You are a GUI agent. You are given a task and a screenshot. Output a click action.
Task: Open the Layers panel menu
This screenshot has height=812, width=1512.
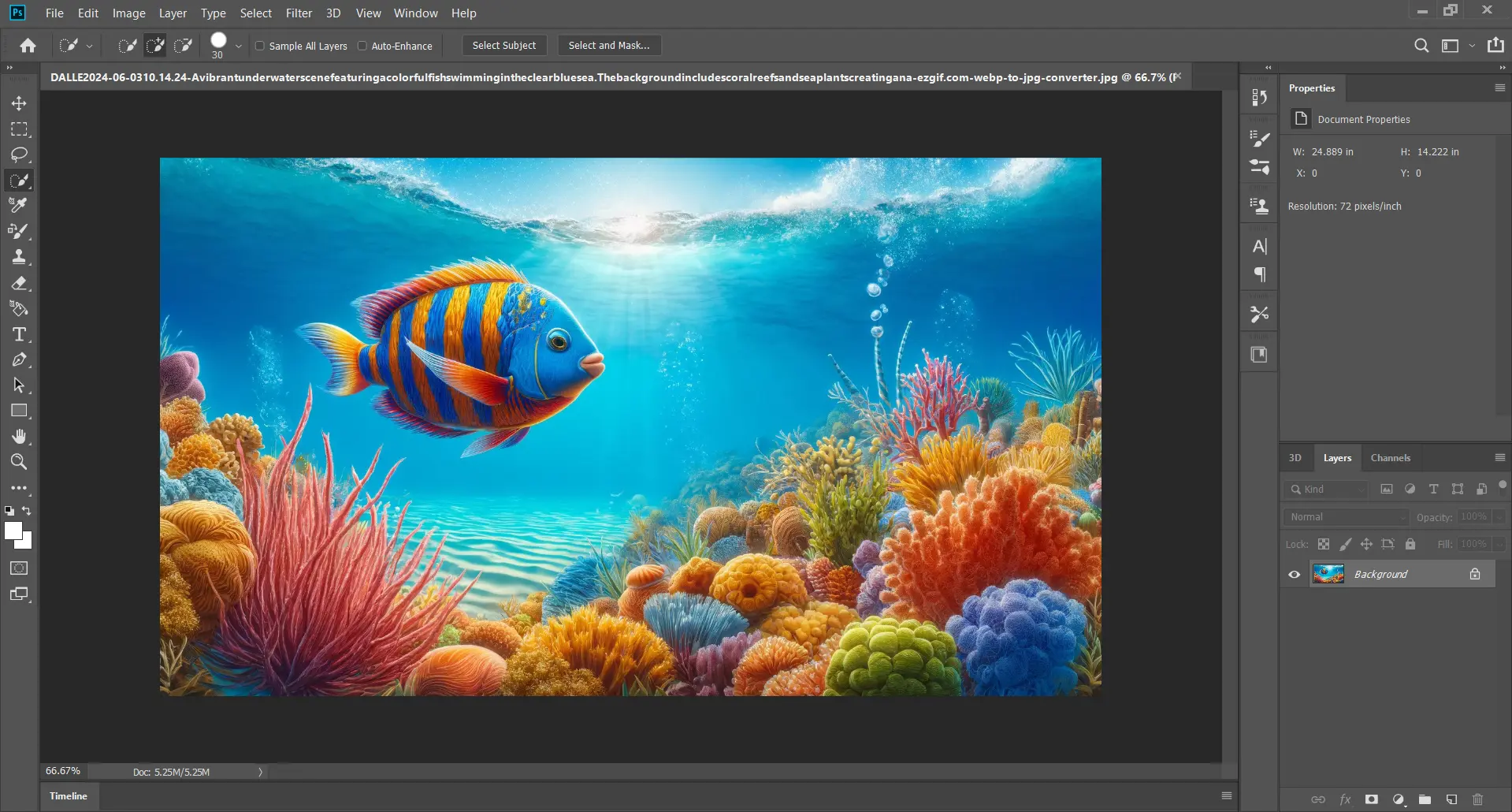click(x=1500, y=458)
